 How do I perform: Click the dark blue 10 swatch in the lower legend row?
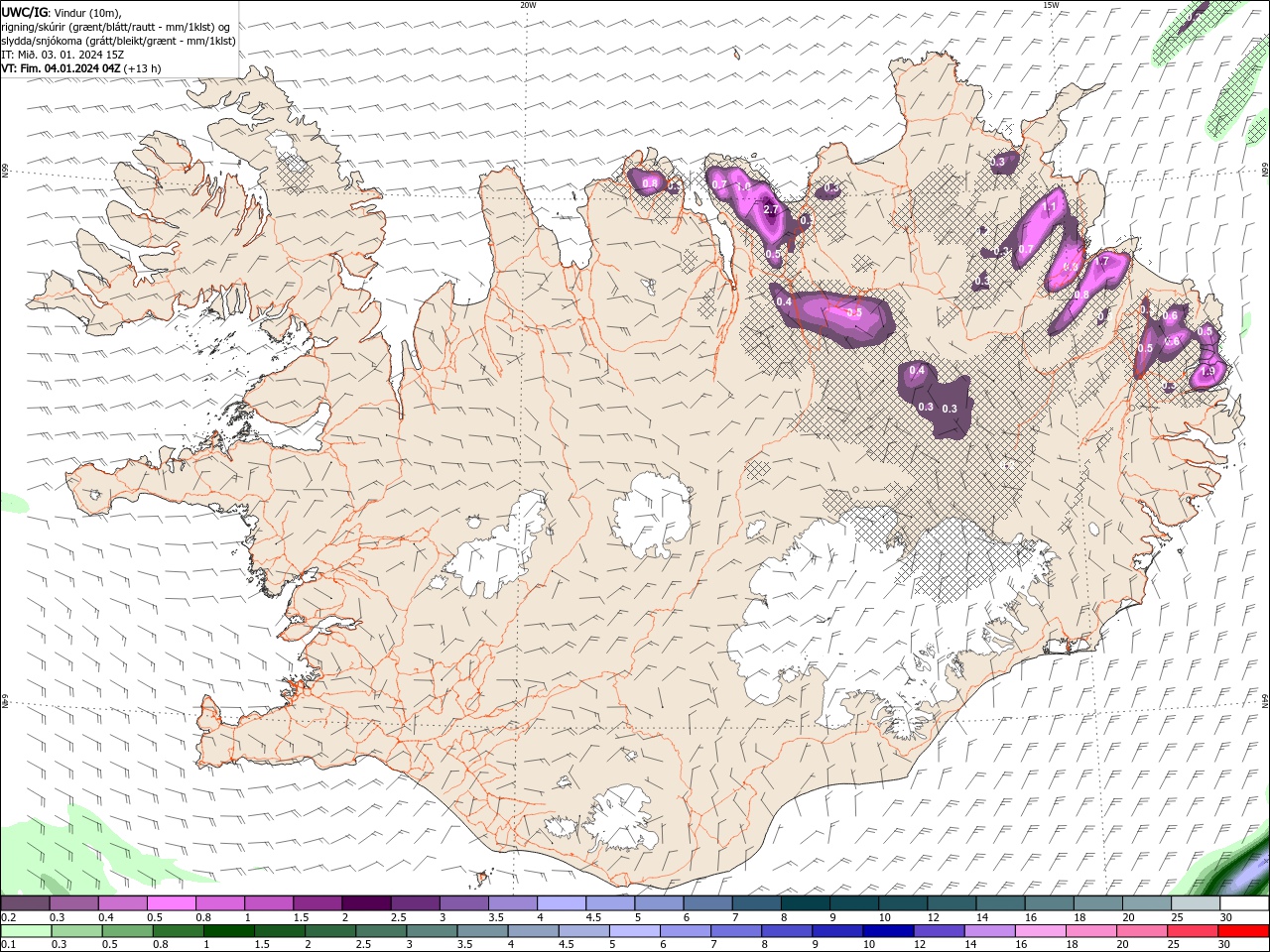pos(888,931)
